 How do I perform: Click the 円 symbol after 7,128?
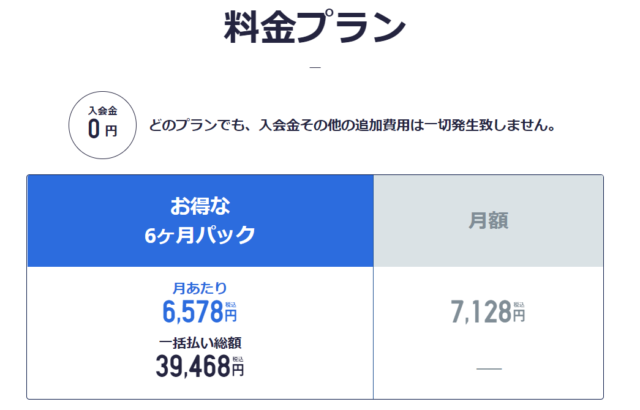[519, 316]
